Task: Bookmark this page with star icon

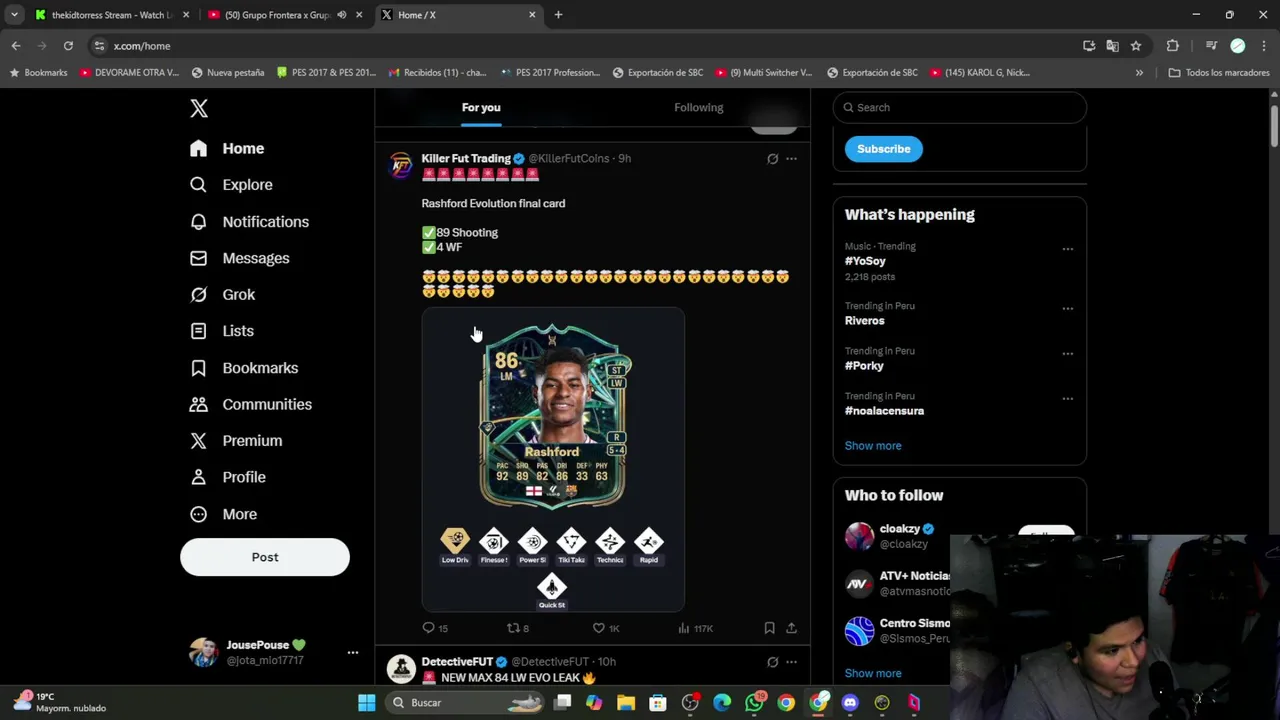Action: point(1136,46)
